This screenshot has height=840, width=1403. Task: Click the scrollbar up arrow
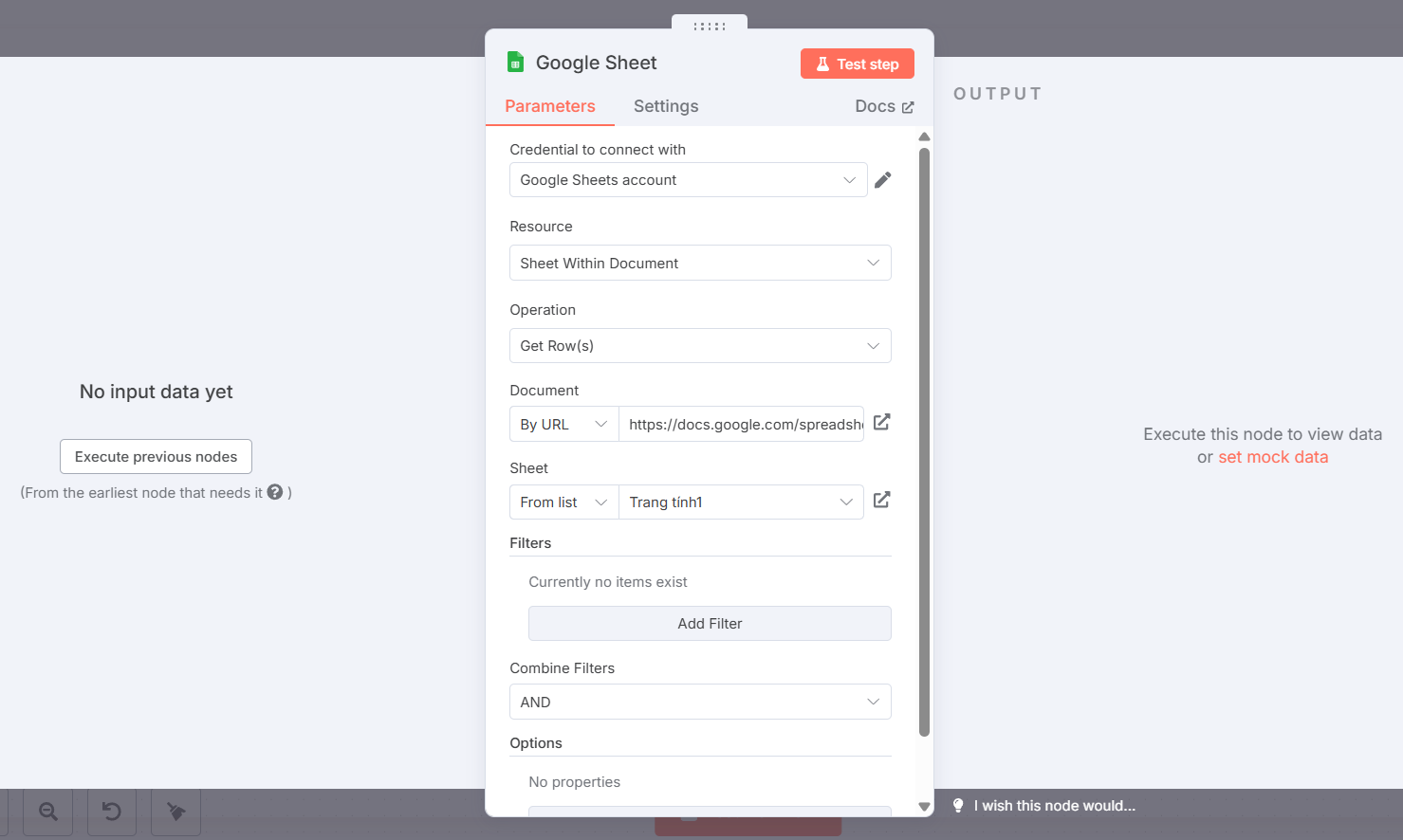[924, 137]
